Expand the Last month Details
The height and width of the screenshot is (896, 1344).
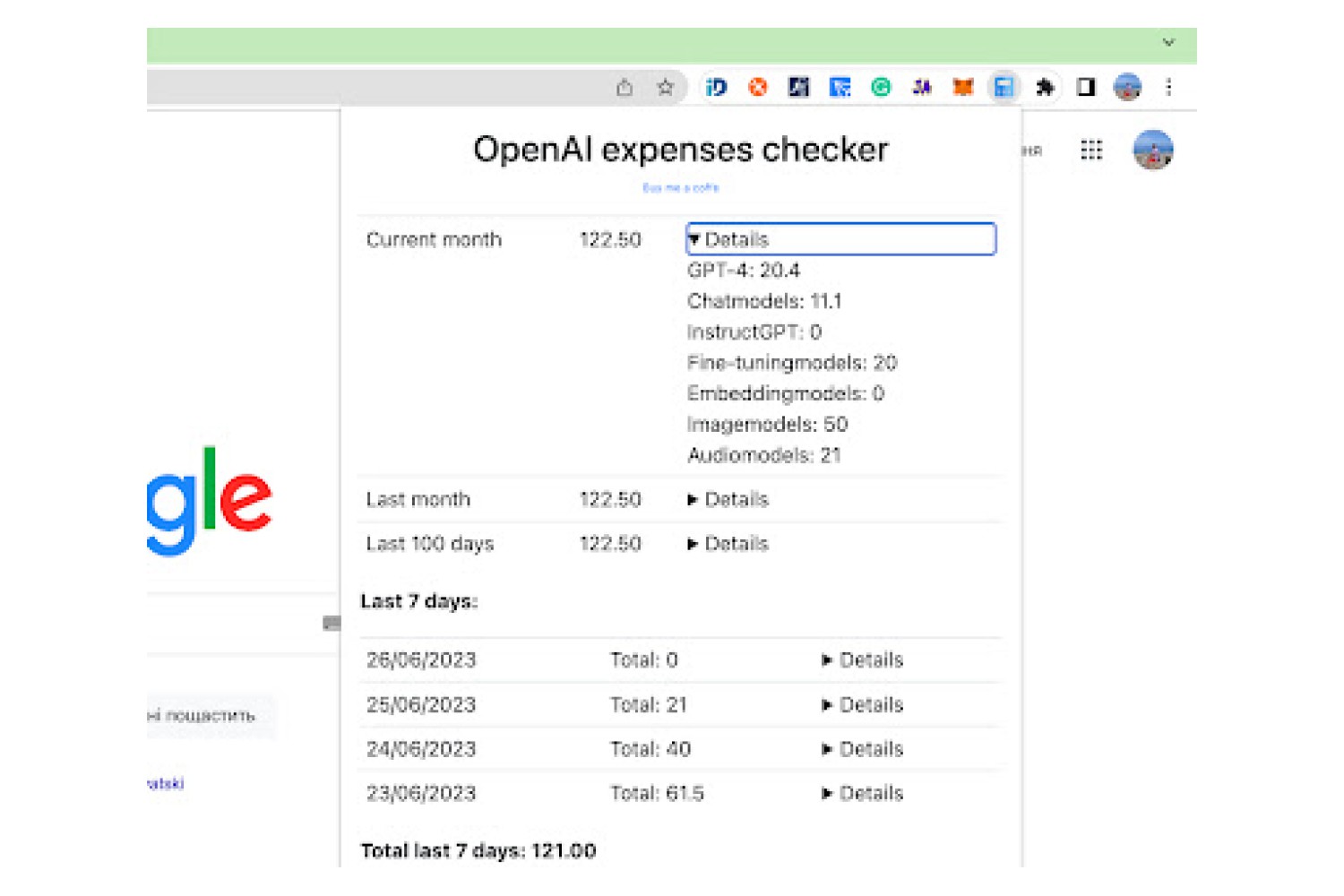click(x=728, y=499)
